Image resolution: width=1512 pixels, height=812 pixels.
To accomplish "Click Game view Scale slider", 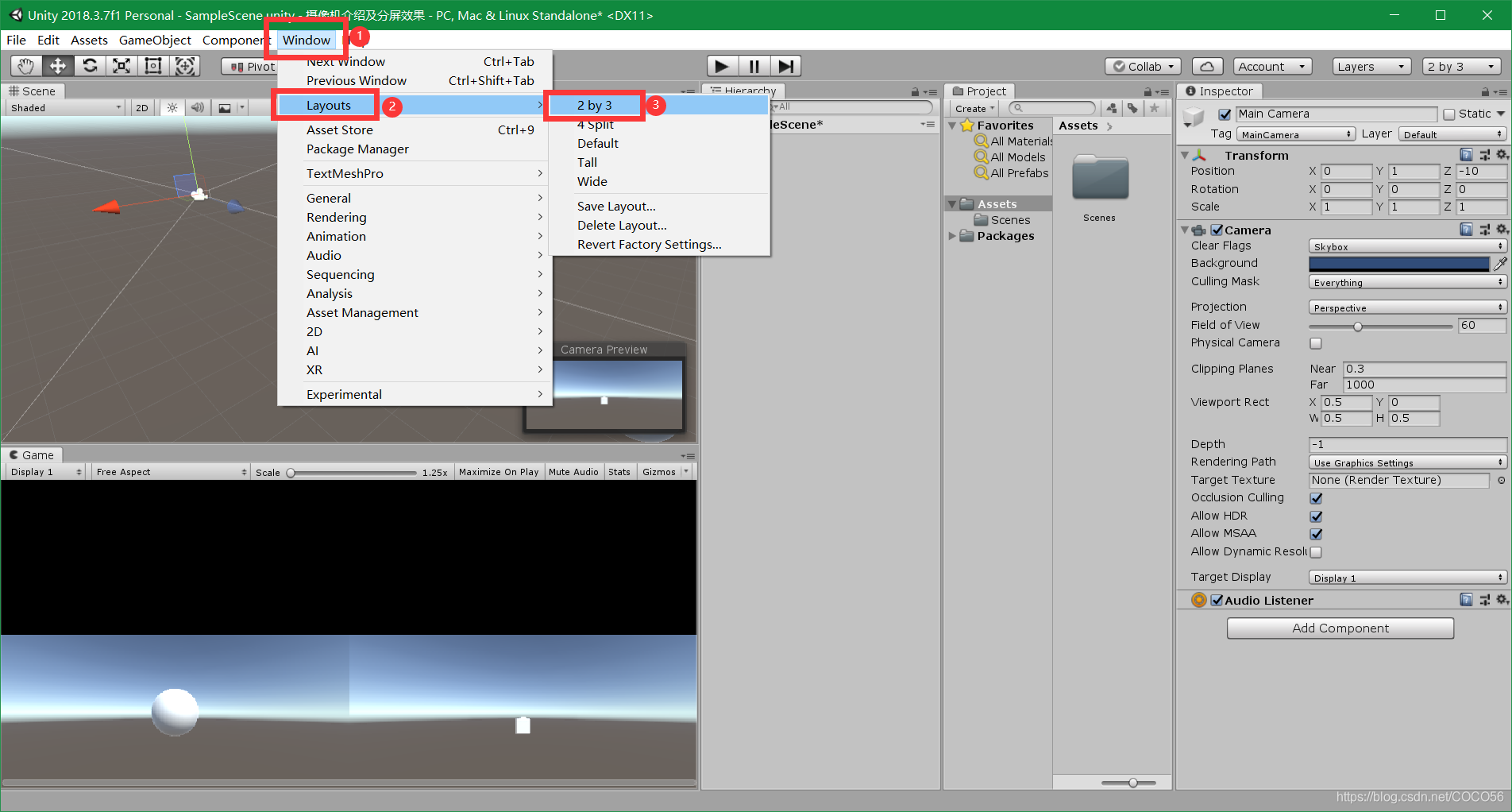I will (x=351, y=472).
